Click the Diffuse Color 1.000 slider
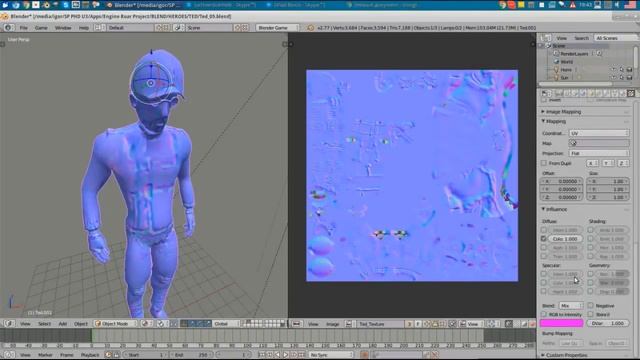 (x=565, y=239)
